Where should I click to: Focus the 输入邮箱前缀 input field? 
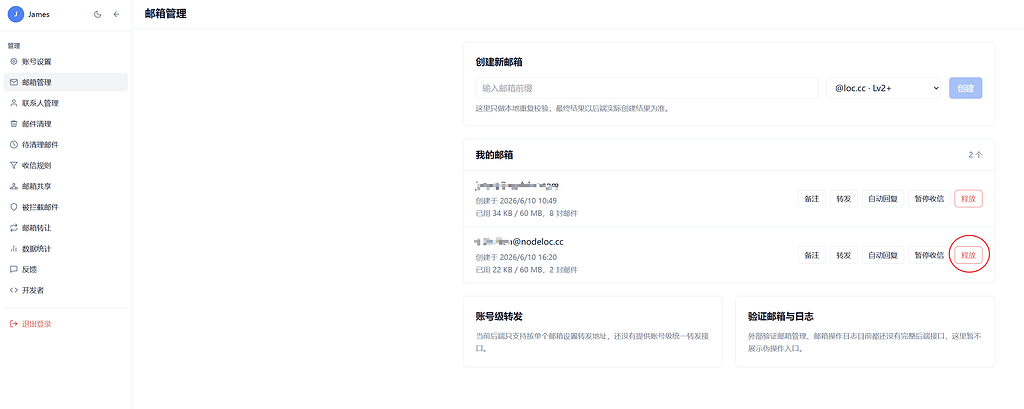pyautogui.click(x=647, y=88)
